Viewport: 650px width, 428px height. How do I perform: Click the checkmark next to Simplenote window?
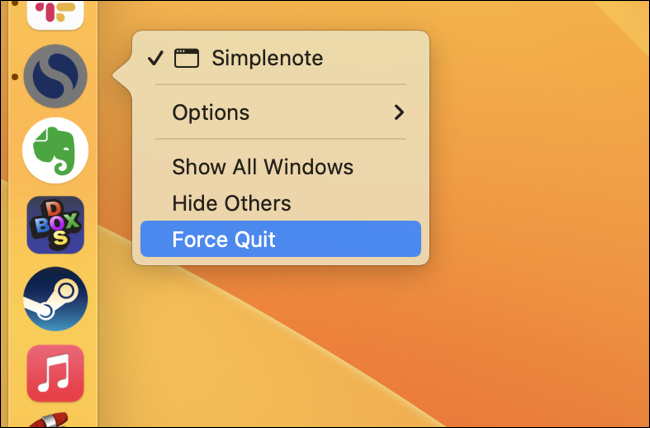156,58
